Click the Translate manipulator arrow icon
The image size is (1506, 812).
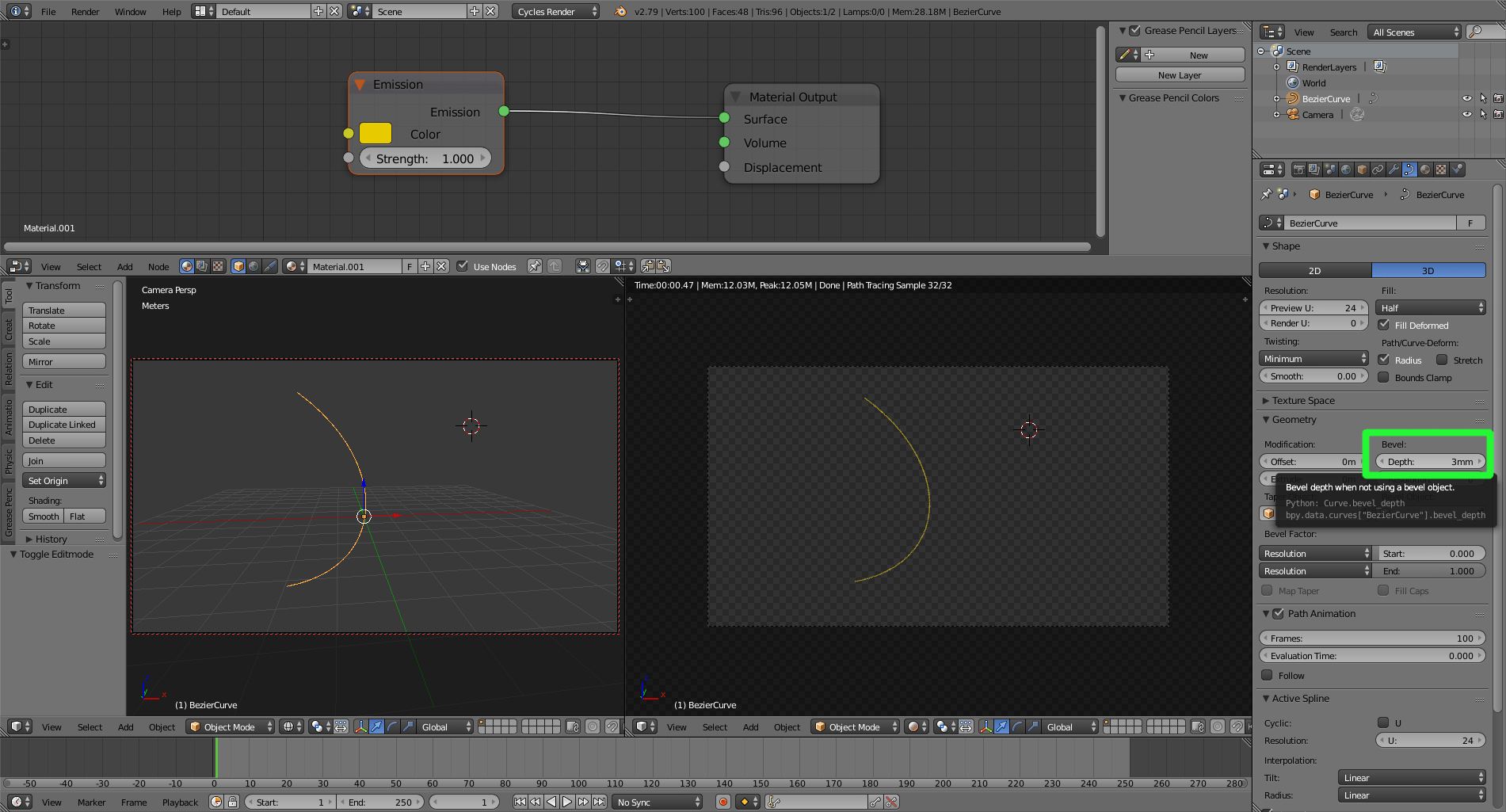[376, 726]
